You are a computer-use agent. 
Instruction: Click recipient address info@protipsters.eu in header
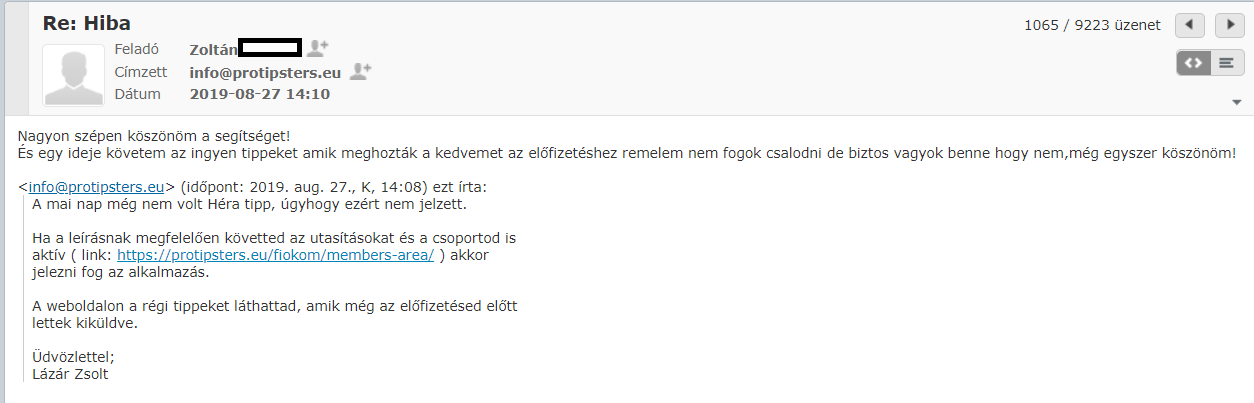pyautogui.click(x=265, y=72)
